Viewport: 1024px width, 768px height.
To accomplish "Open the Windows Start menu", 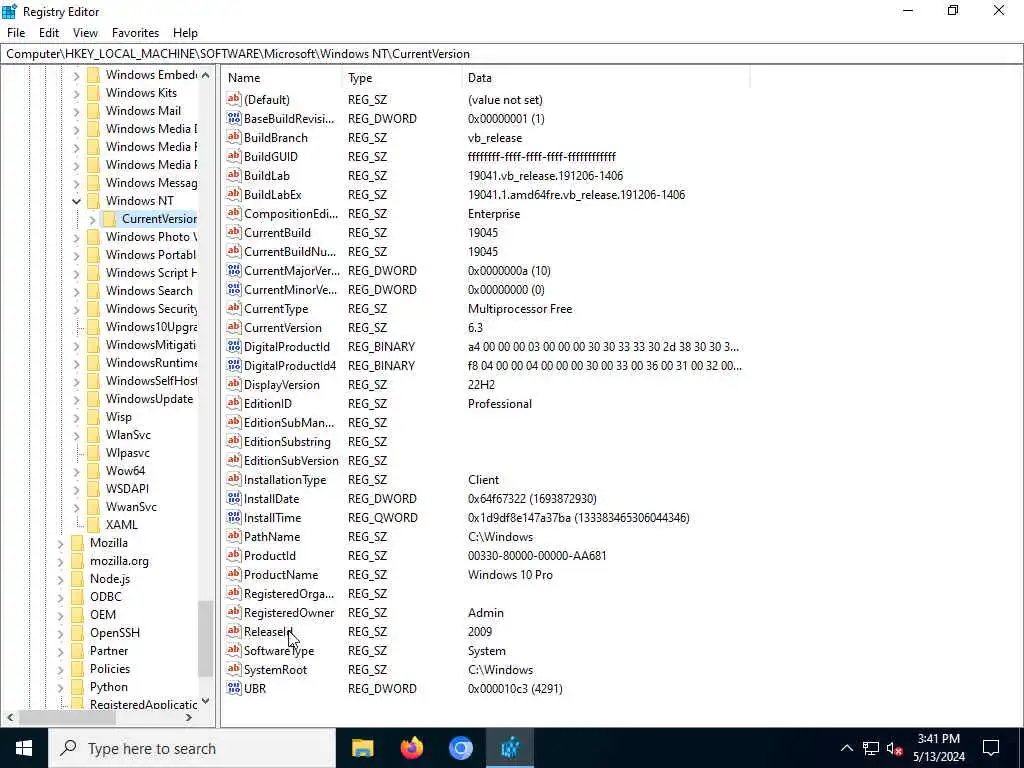I will pyautogui.click(x=24, y=748).
